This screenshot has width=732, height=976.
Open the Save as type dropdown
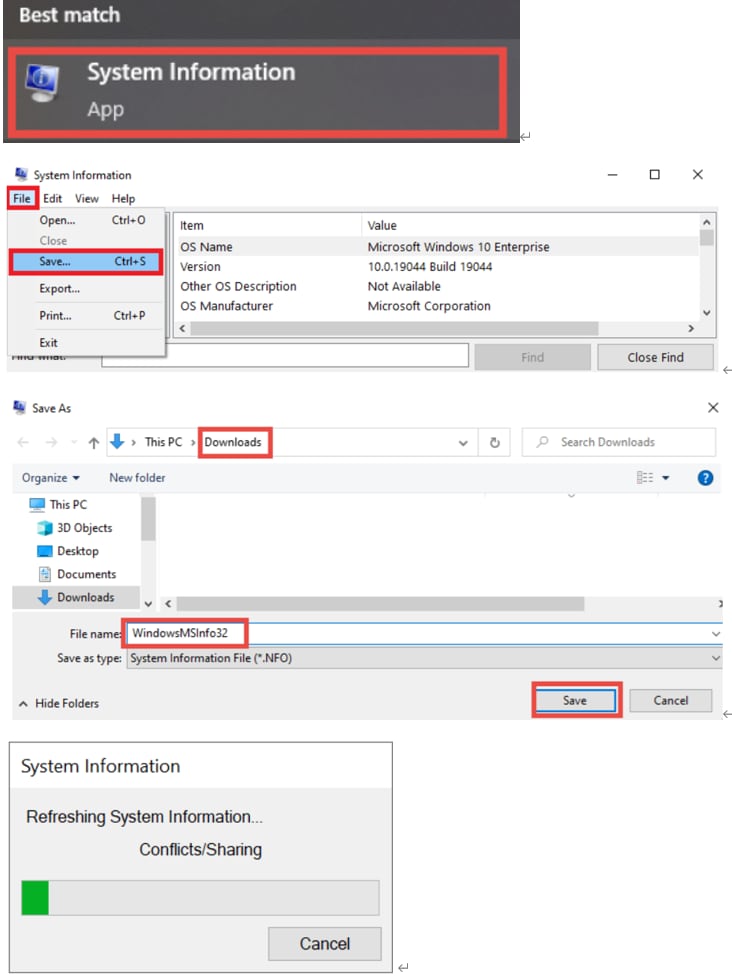(425, 658)
